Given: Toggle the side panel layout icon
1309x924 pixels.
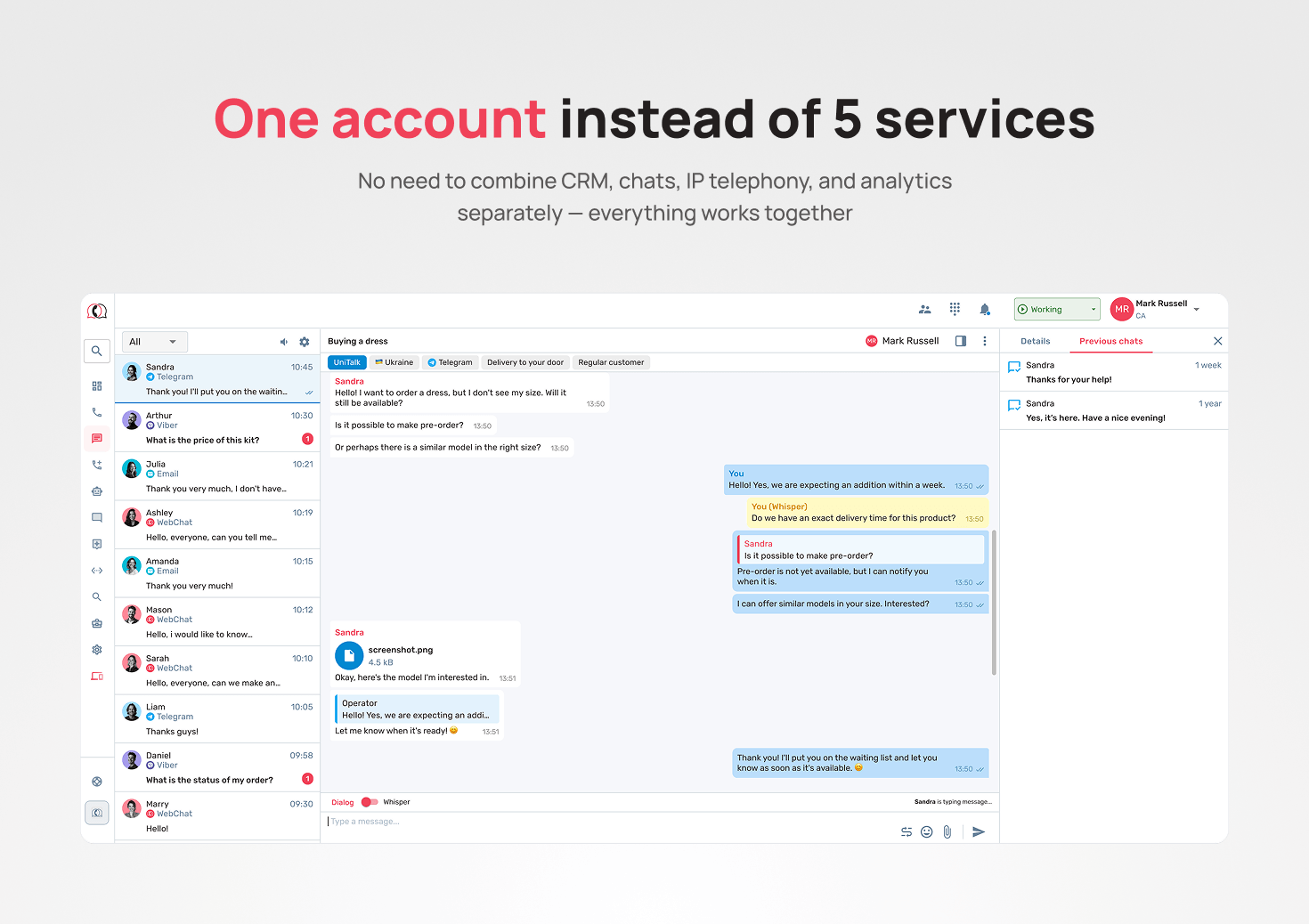Looking at the screenshot, I should click(961, 341).
